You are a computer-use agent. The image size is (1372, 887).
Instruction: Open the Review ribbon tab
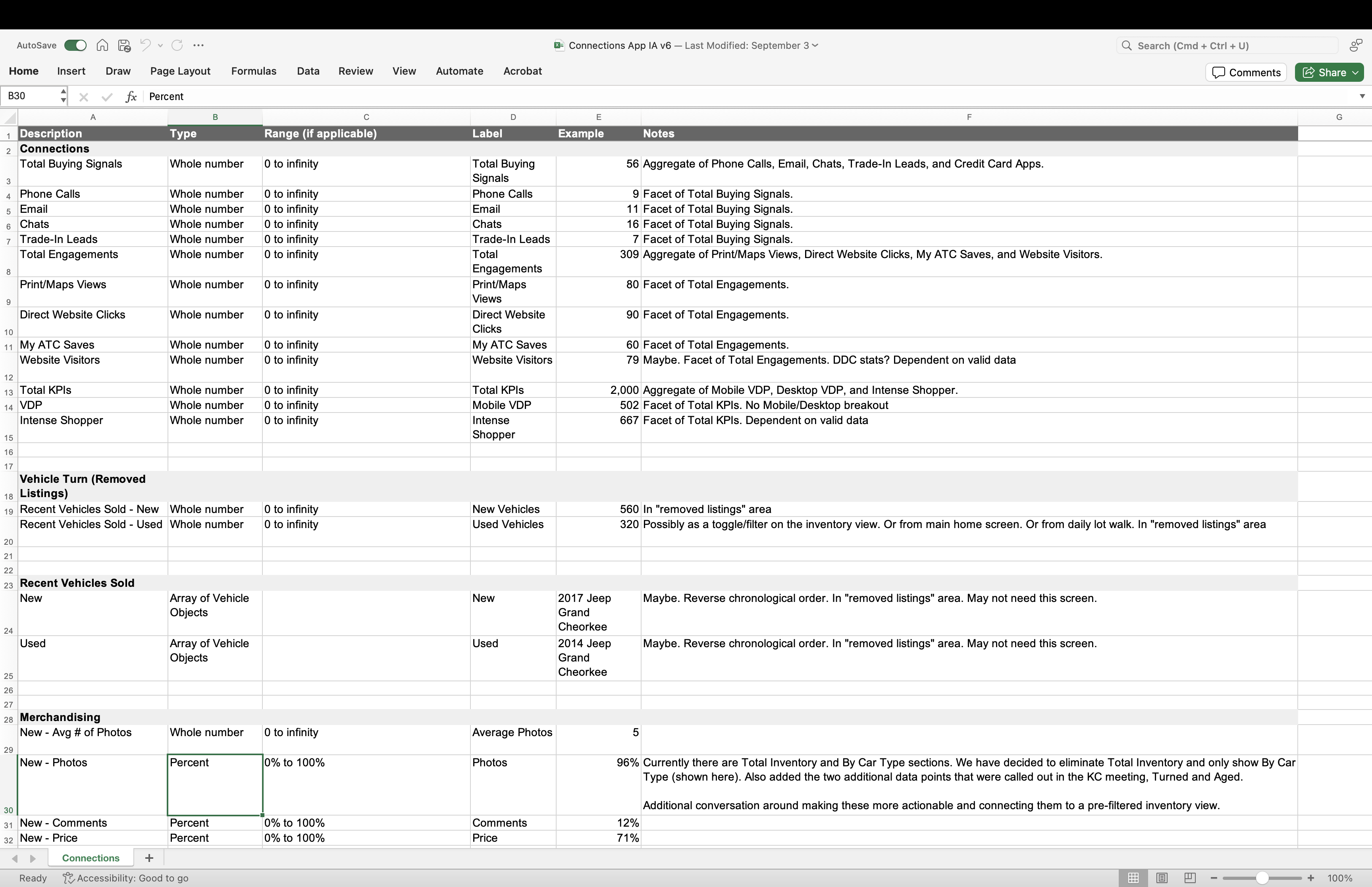(x=356, y=71)
